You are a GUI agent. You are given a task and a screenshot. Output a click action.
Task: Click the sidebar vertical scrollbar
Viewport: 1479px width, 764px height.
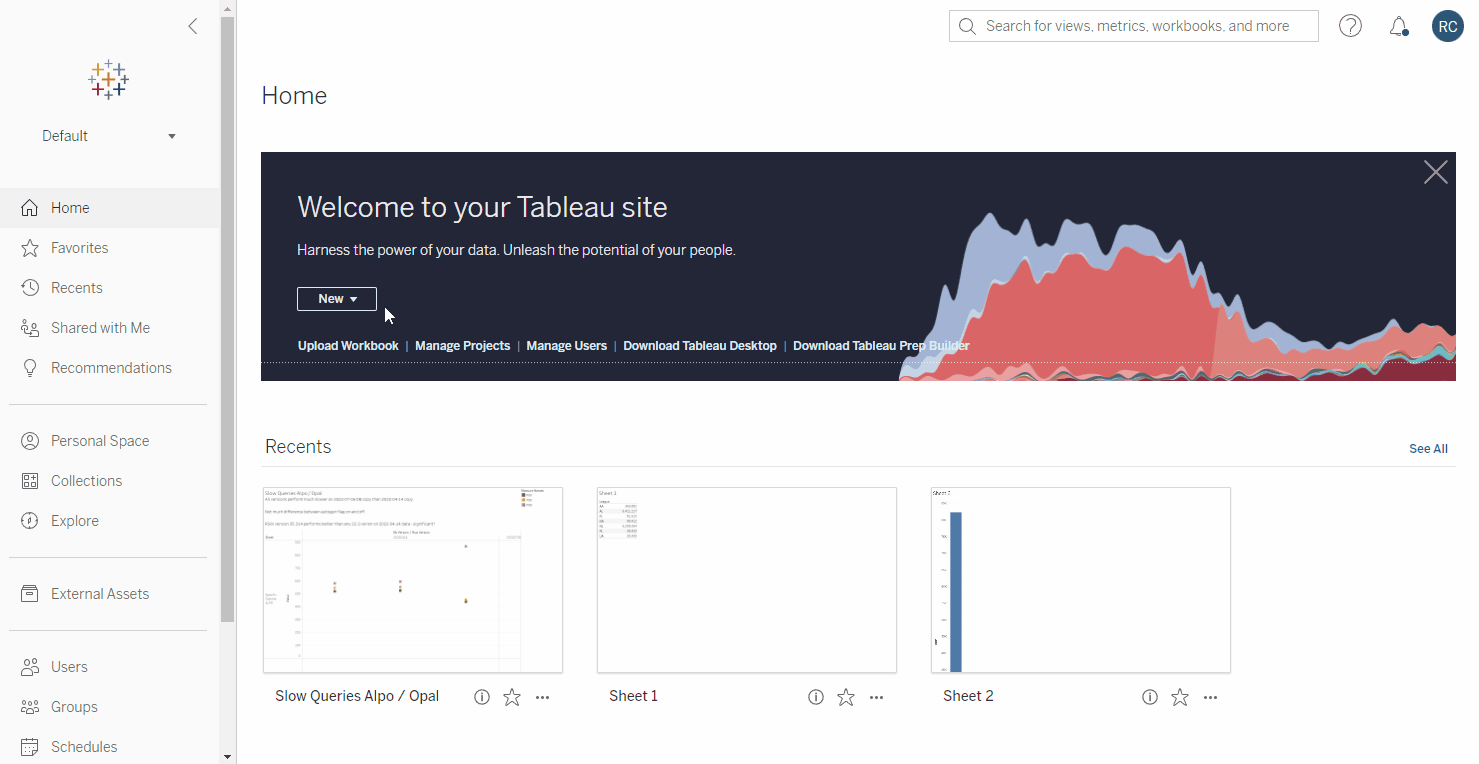pyautogui.click(x=228, y=320)
